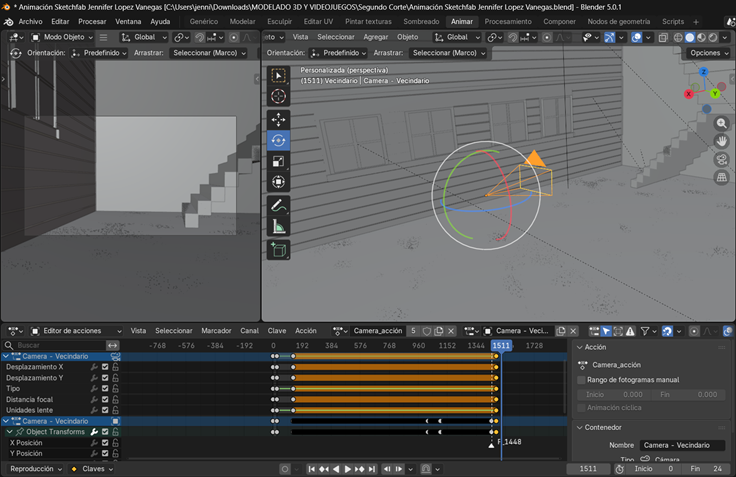Lock the X Posición channel
This screenshot has height=477, width=736.
coord(115,443)
